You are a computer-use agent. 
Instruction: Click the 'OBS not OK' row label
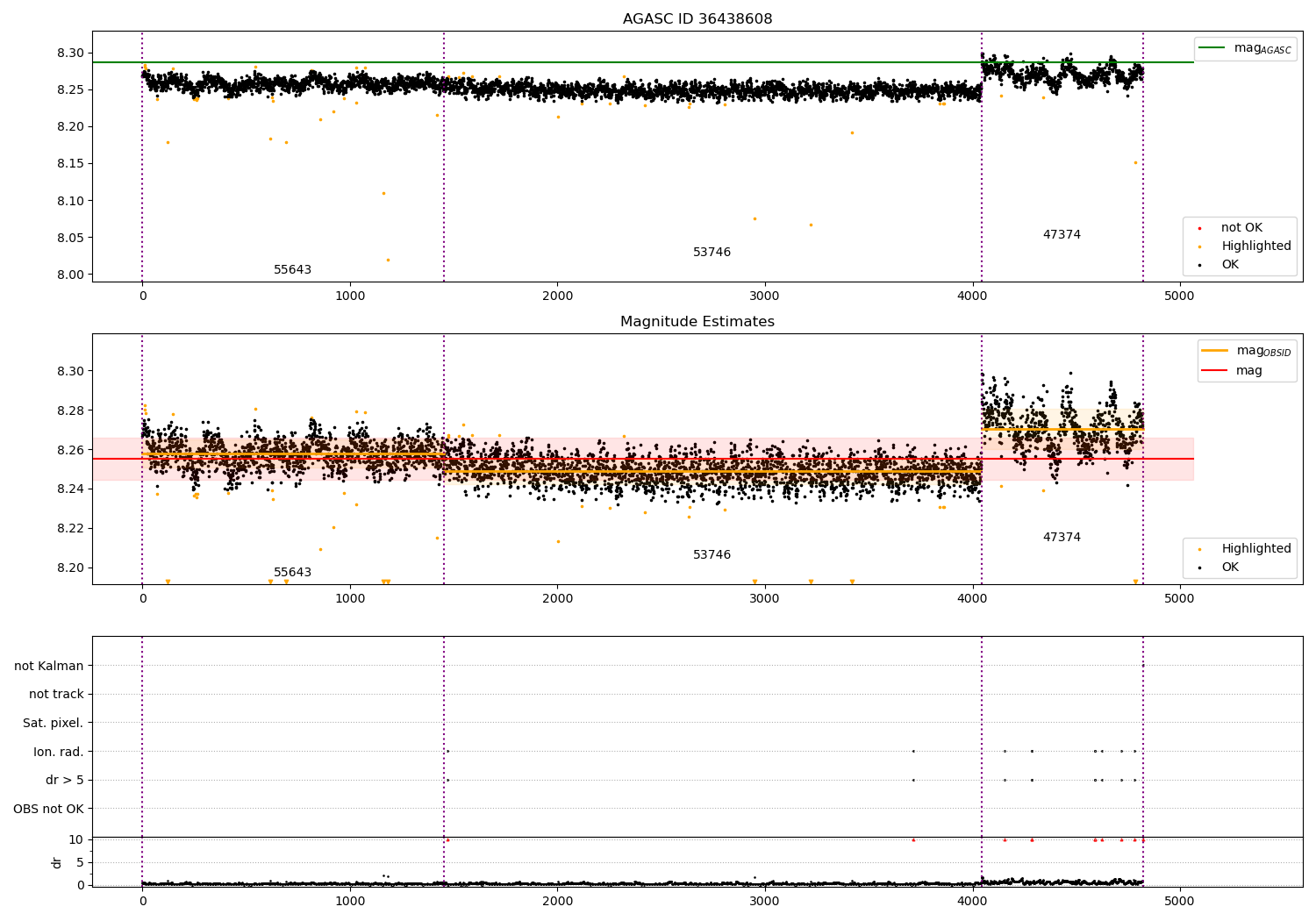point(48,809)
